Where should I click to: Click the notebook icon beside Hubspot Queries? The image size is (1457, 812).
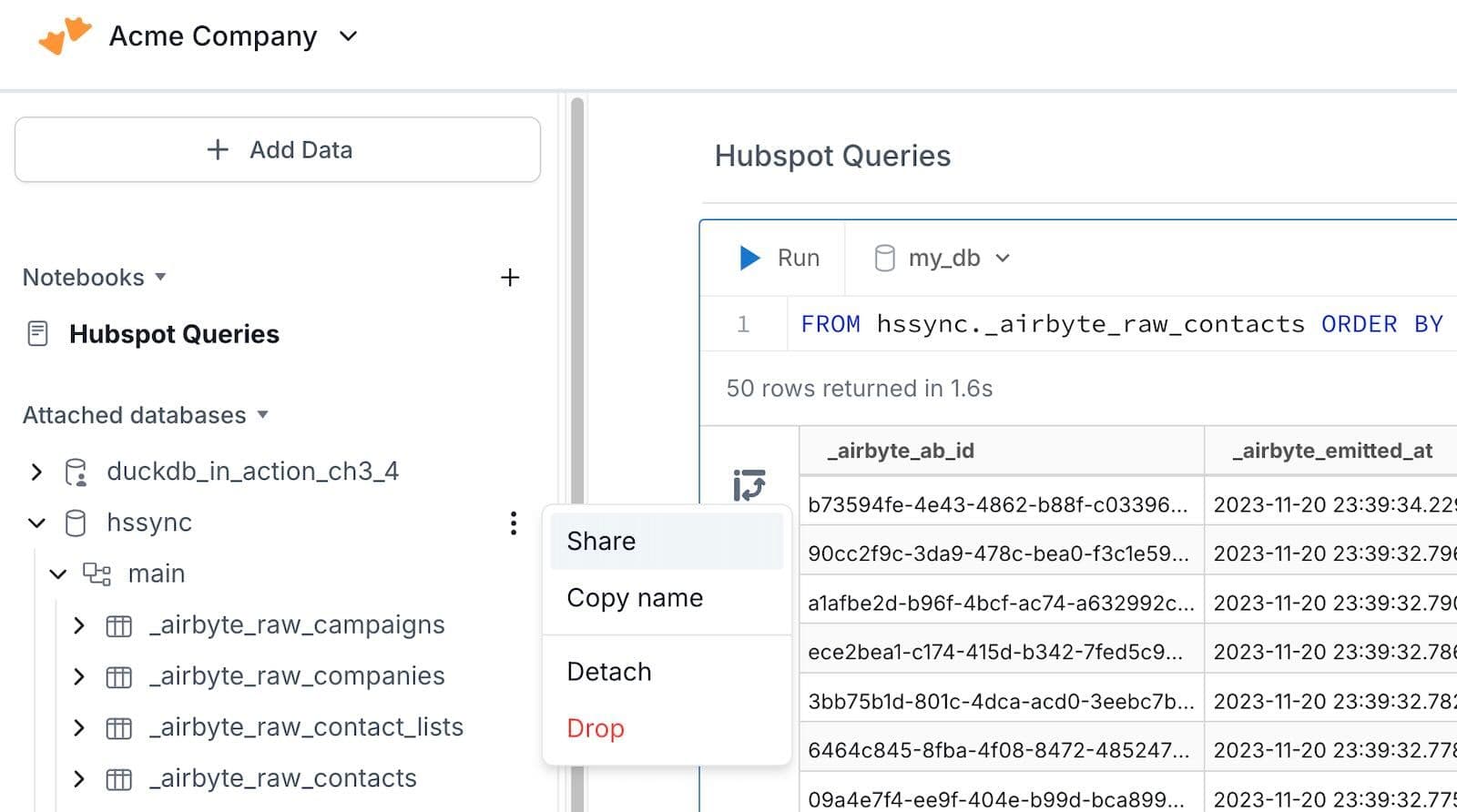(x=37, y=334)
